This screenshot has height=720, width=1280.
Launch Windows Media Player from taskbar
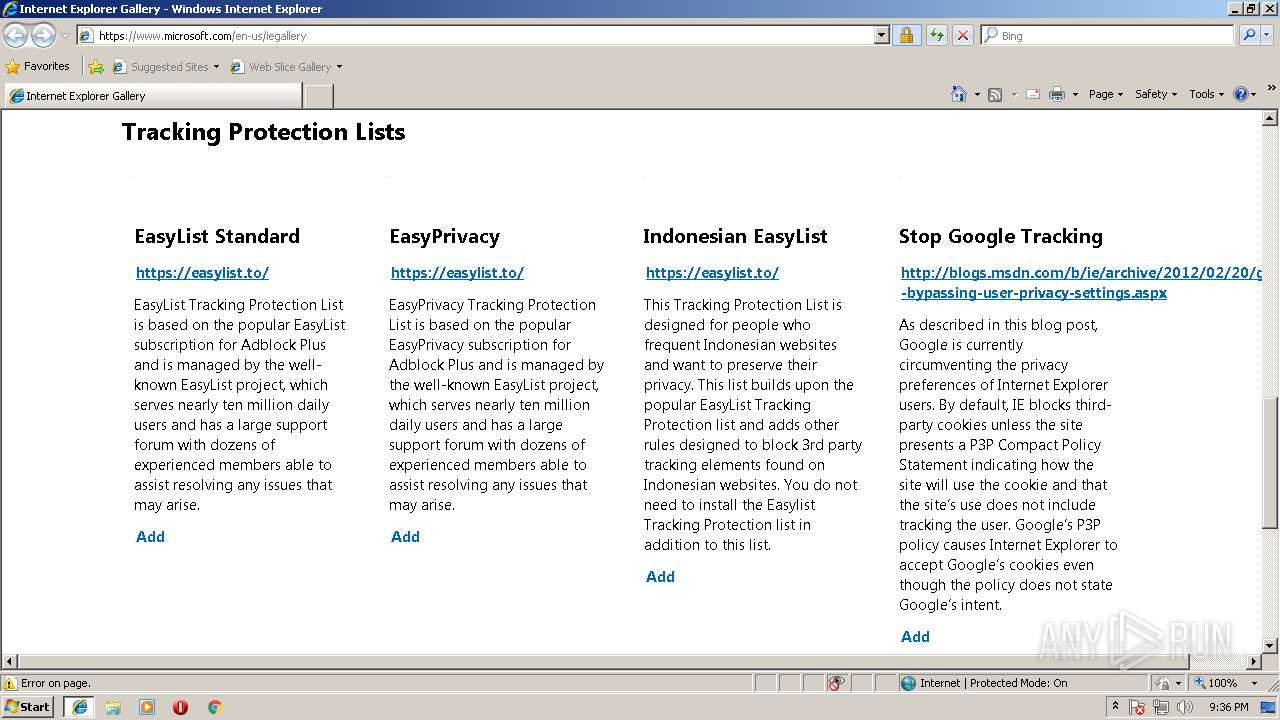(x=147, y=707)
